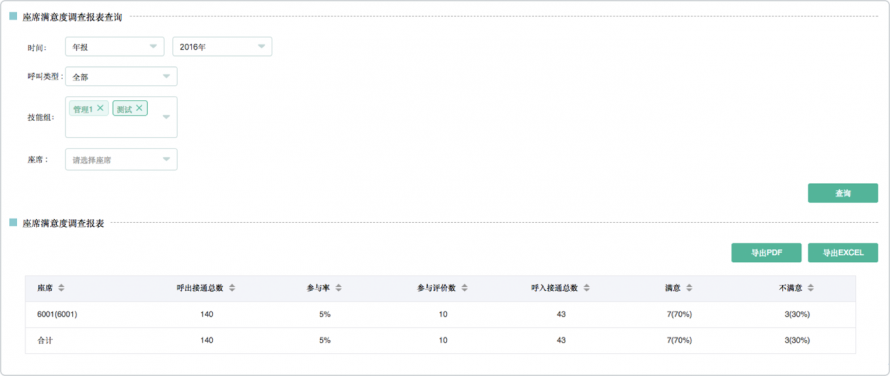Open the 请选择座席 dropdown
This screenshot has height=376, width=890.
pyautogui.click(x=121, y=160)
